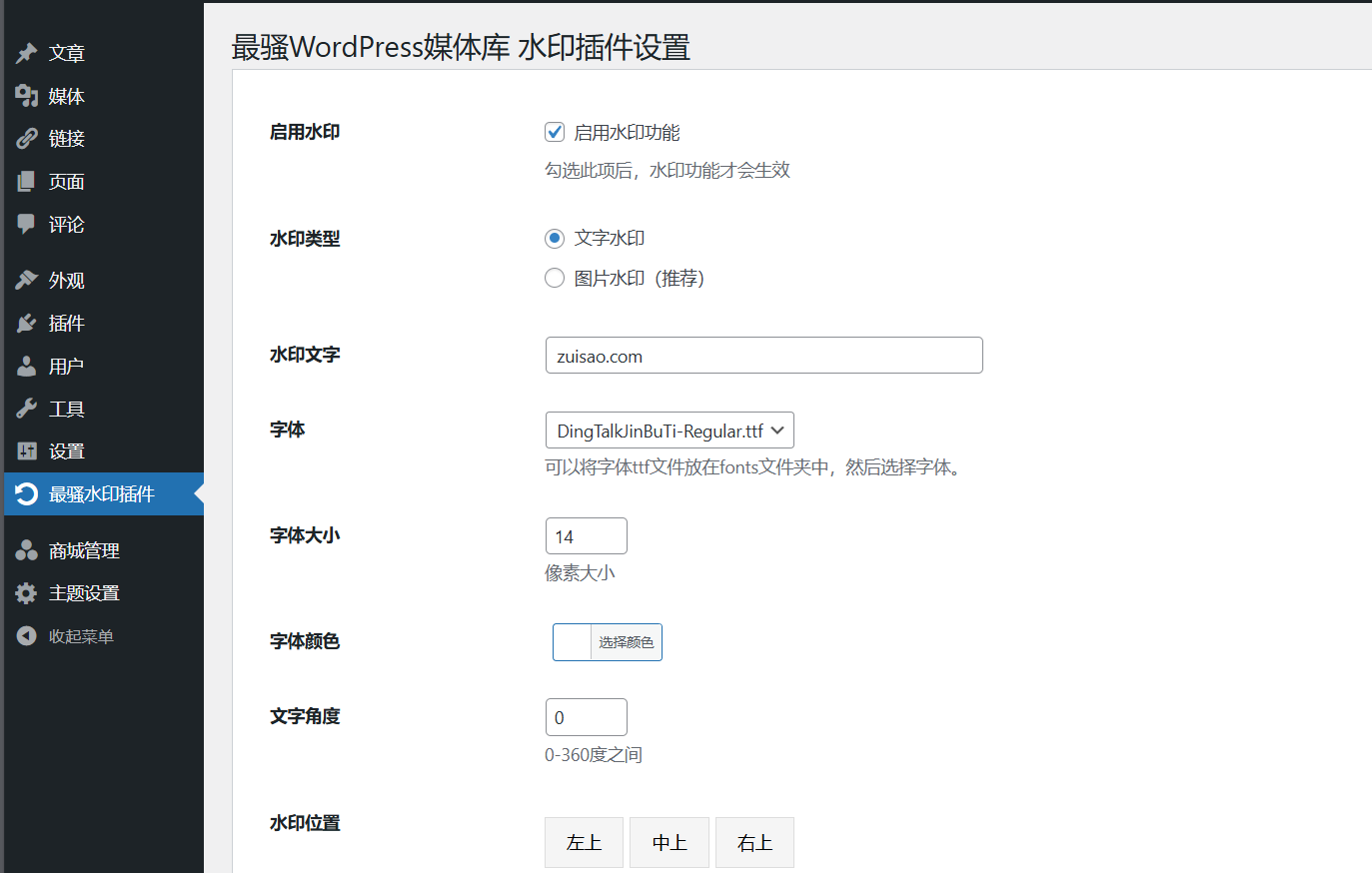This screenshot has height=873, width=1372.
Task: Collapse the sidebar with 收起菜单
Action: [104, 636]
